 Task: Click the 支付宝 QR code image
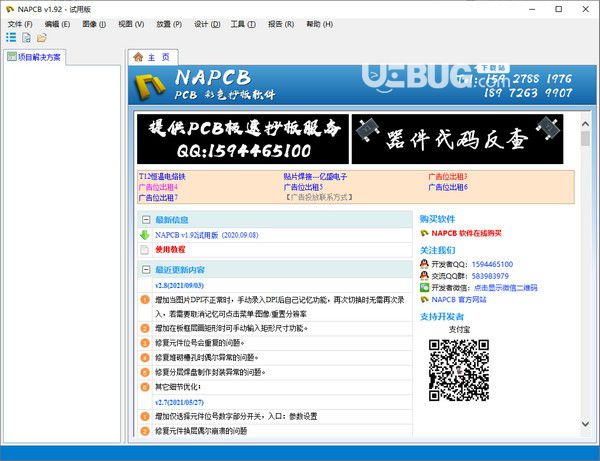coord(458,370)
